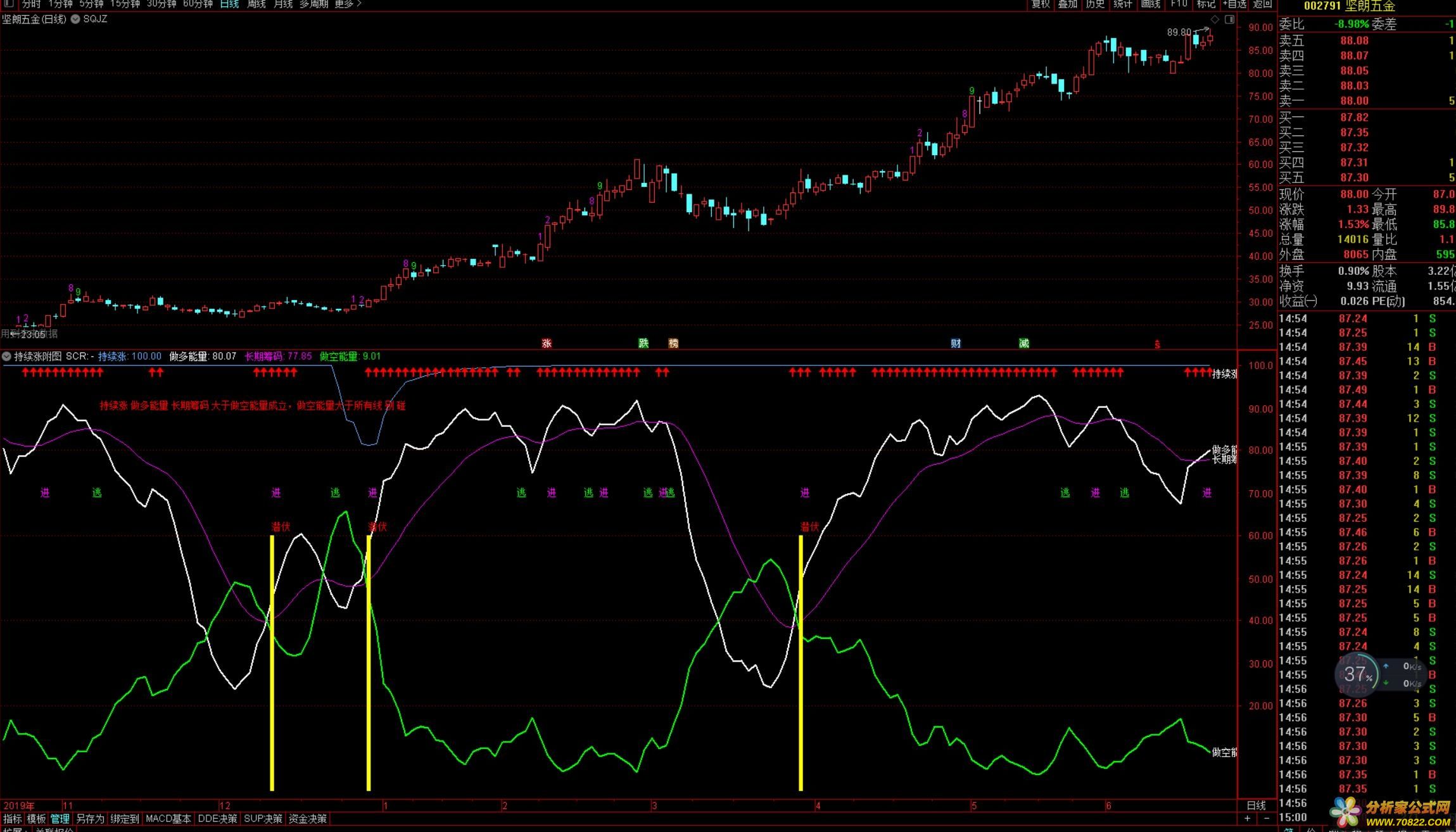The width and height of the screenshot is (1456, 832).
Task: Expand the 更多 period options
Action: 348,4
